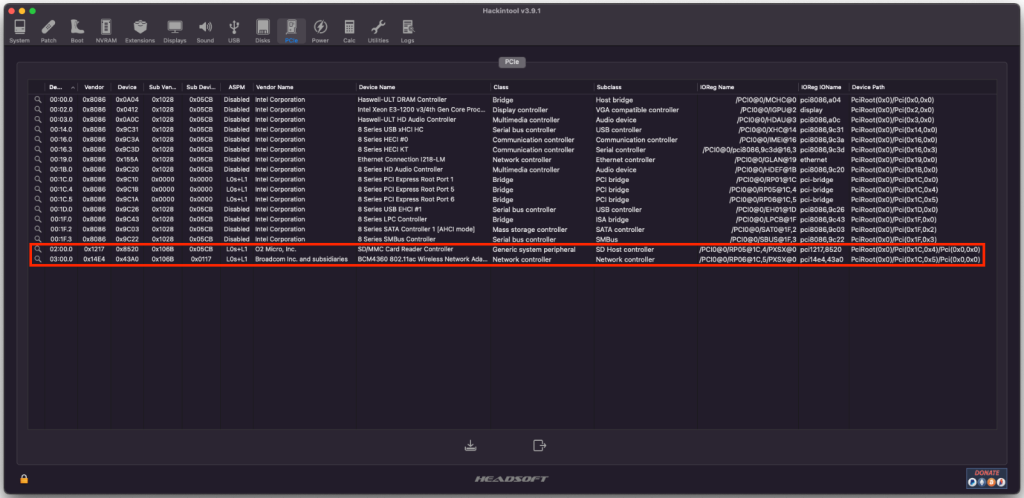Open the Displays section

point(175,30)
